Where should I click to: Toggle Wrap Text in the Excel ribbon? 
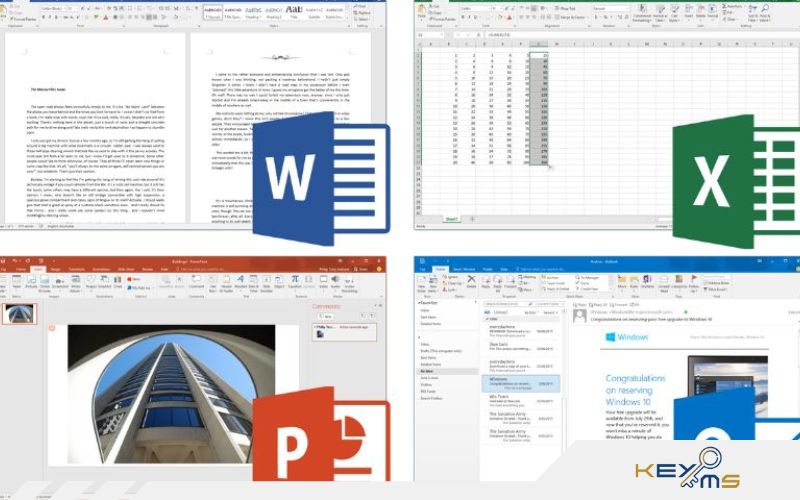pyautogui.click(x=565, y=9)
